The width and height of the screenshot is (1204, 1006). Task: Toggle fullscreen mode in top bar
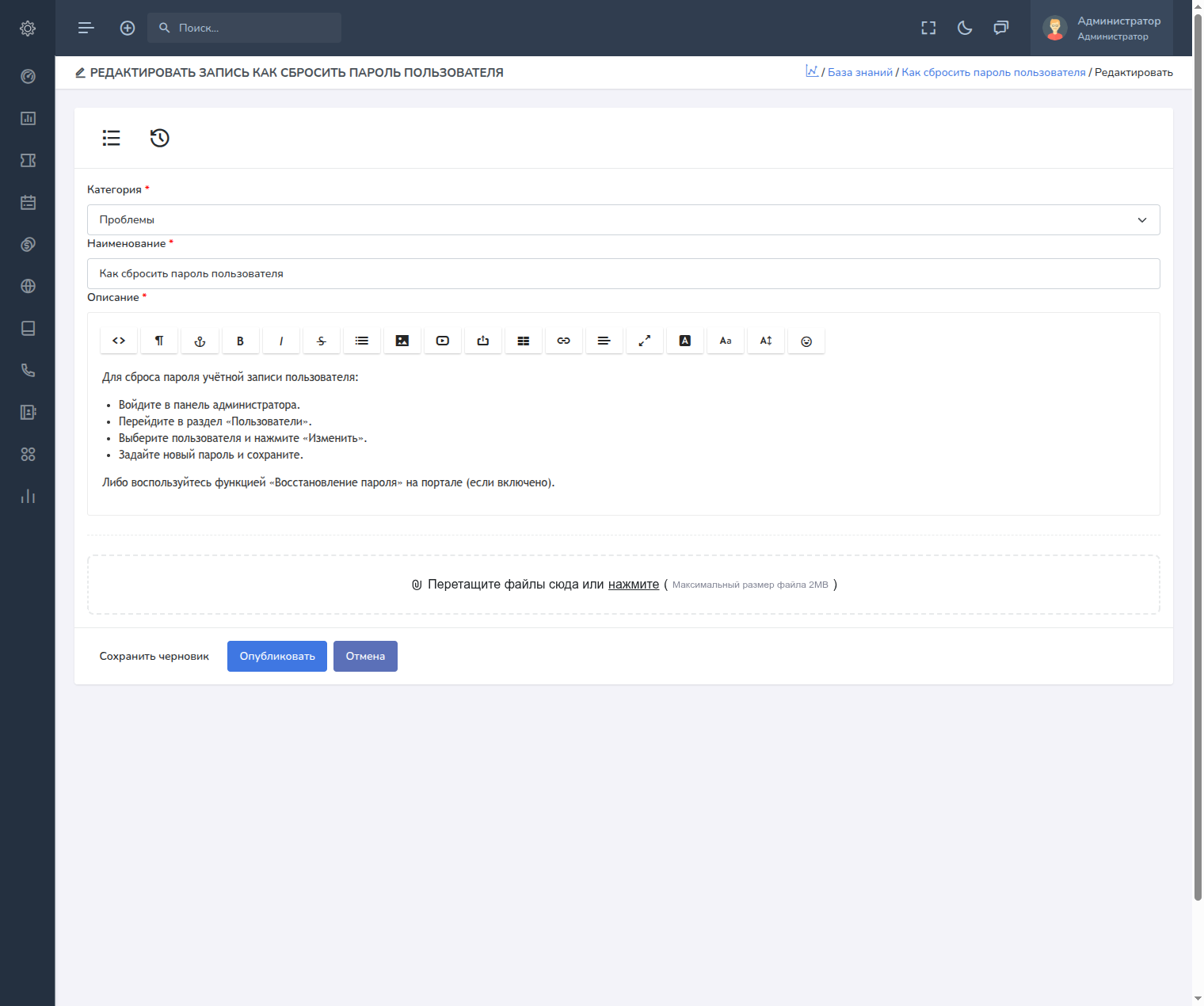928,28
